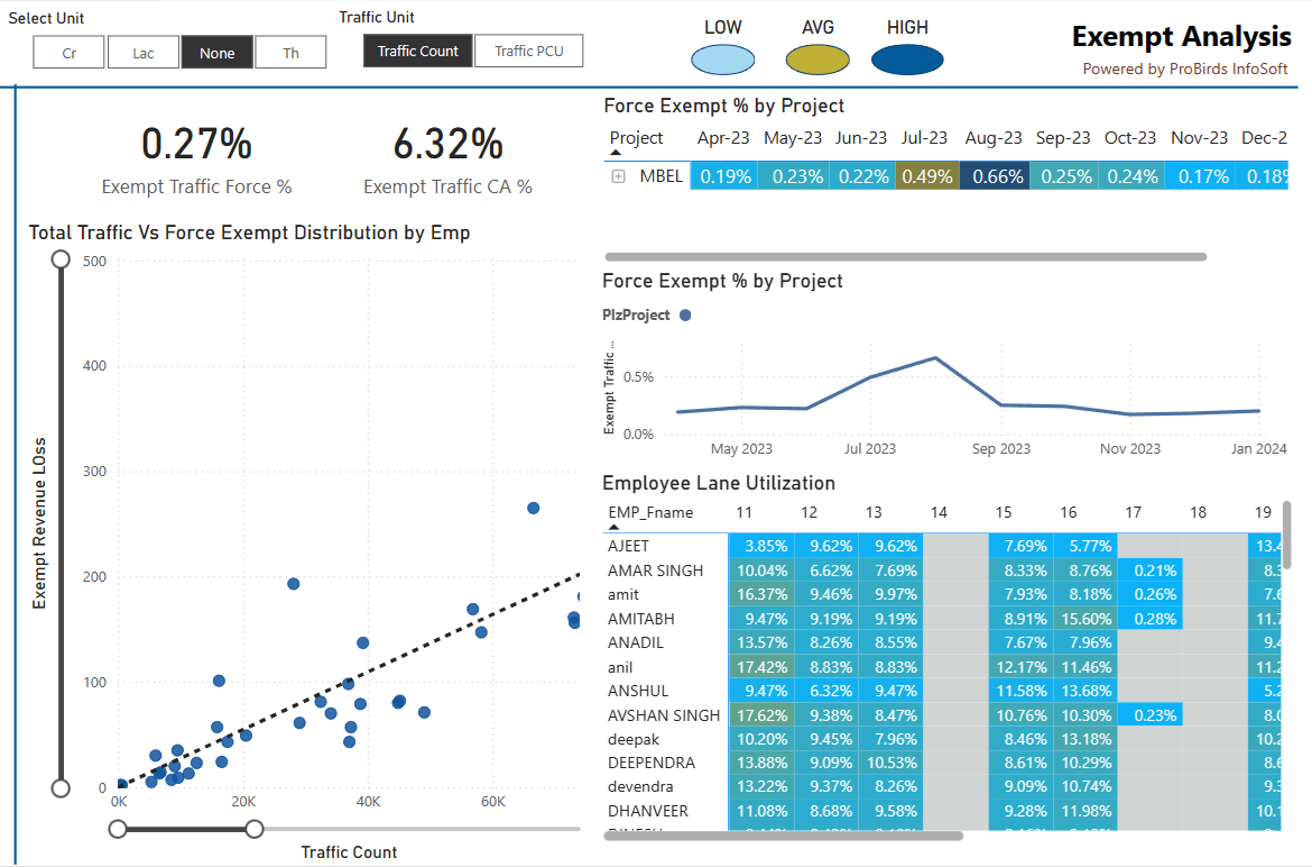Click the 6.32% Exempt Traffic CA card
Screen dimensions: 1312x867
point(447,158)
